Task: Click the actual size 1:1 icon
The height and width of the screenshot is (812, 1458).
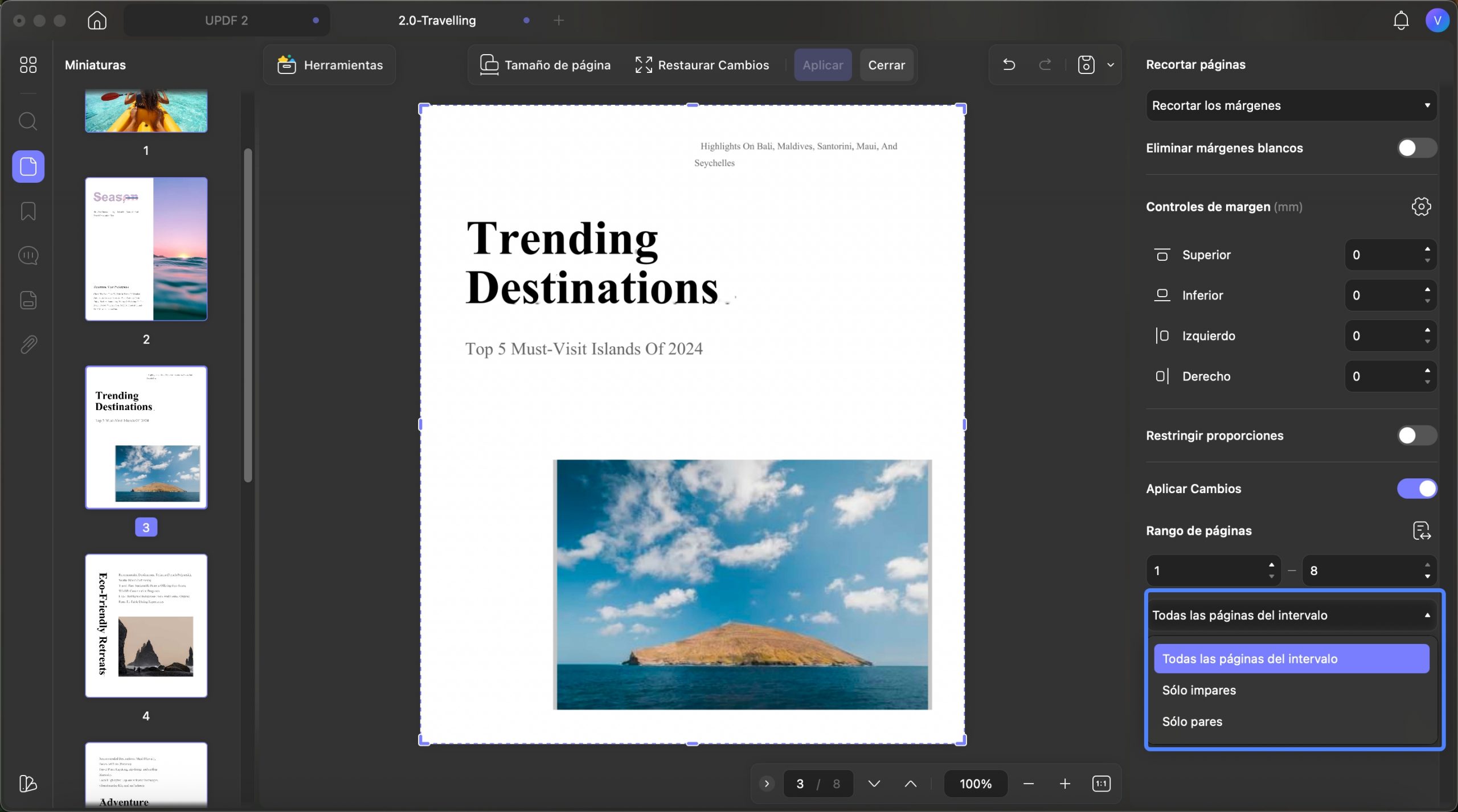Action: point(1101,784)
